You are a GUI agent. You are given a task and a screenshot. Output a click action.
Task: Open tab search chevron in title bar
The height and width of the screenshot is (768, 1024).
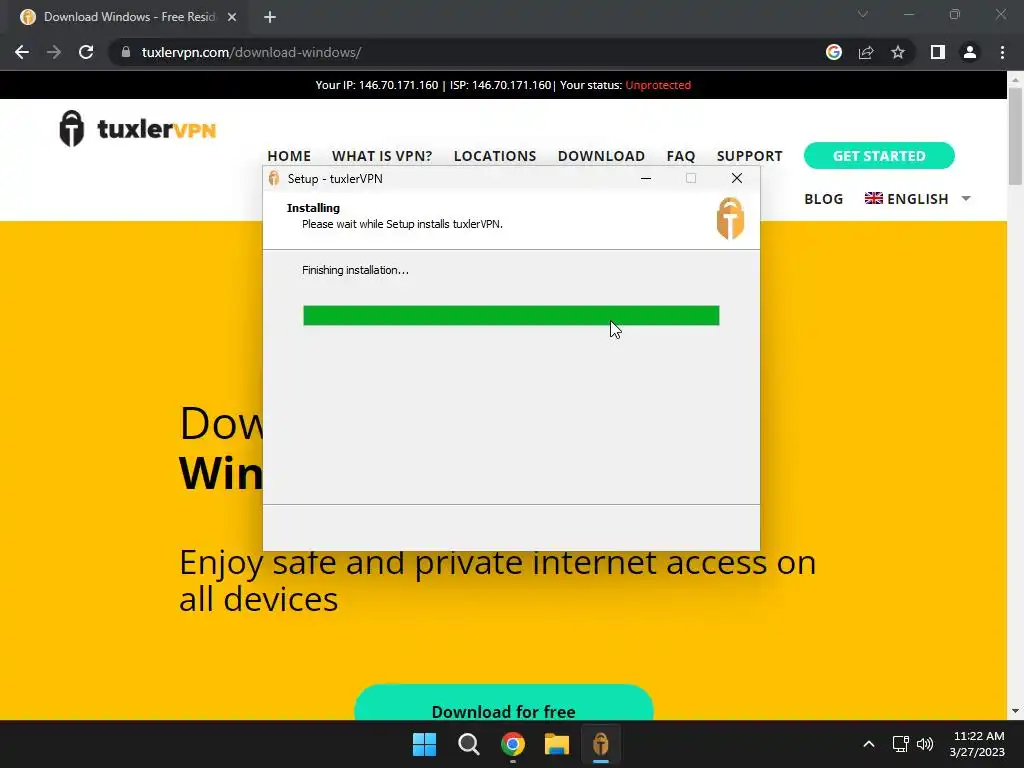coord(863,14)
